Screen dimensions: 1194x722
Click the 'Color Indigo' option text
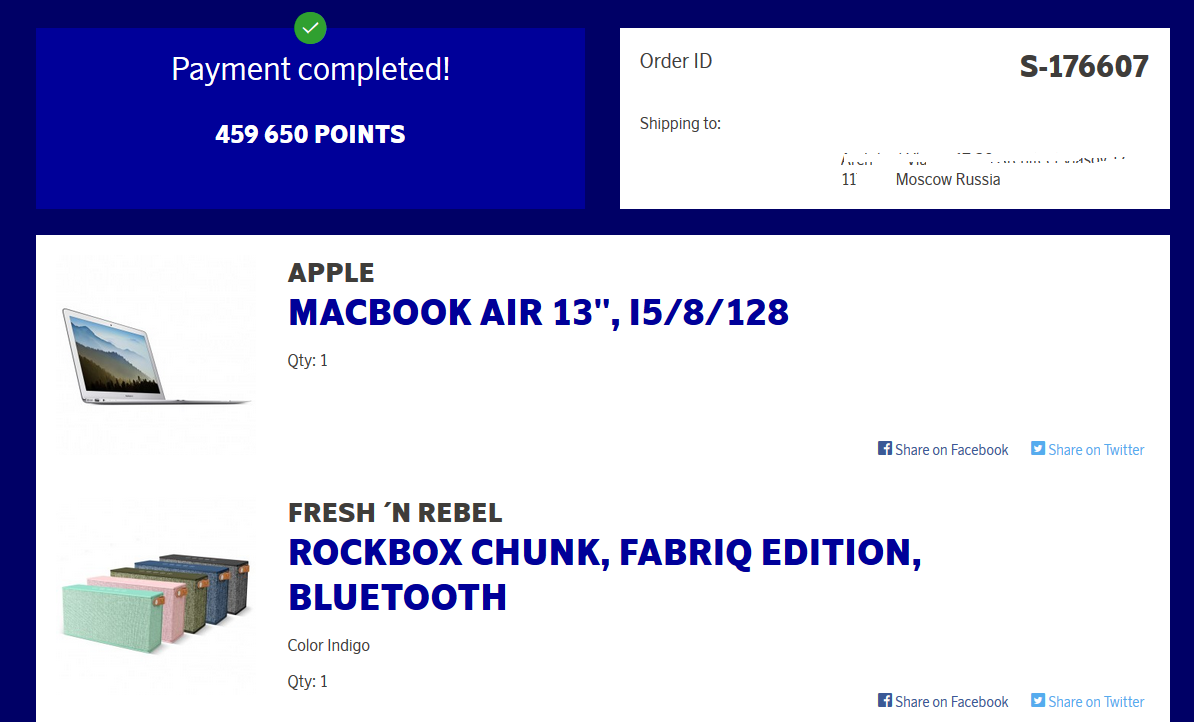pyautogui.click(x=328, y=645)
